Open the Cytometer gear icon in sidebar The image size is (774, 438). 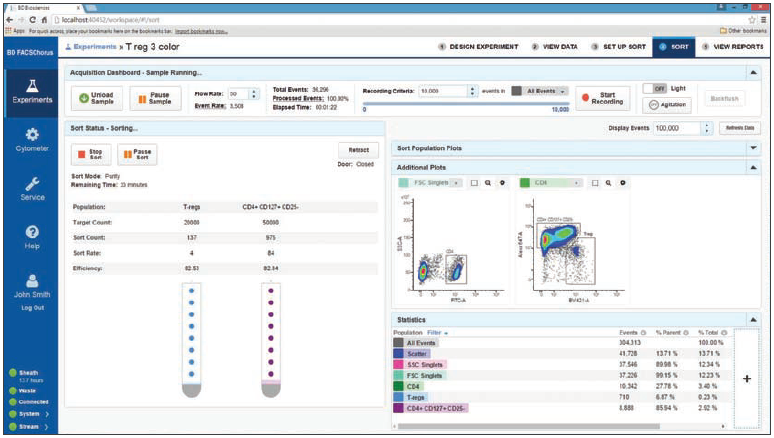tap(32, 134)
